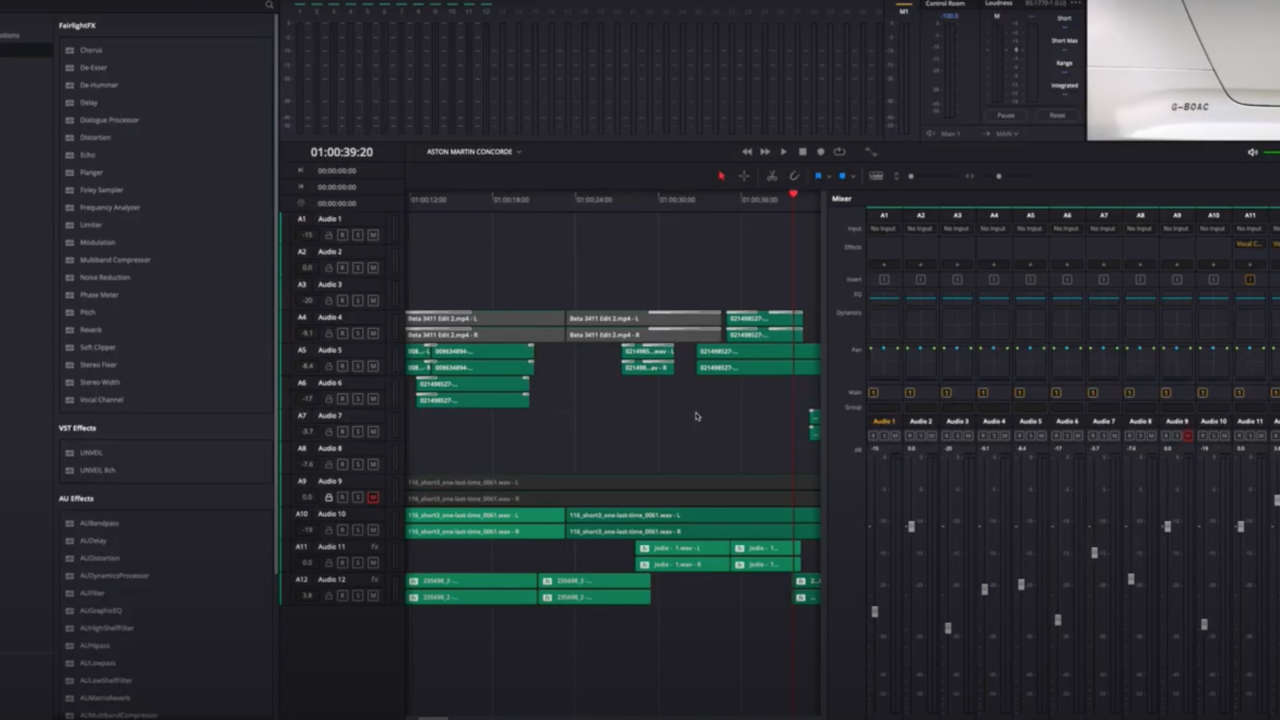Image resolution: width=1280 pixels, height=720 pixels.
Task: Open the flag color dropdown chevron
Action: (829, 176)
